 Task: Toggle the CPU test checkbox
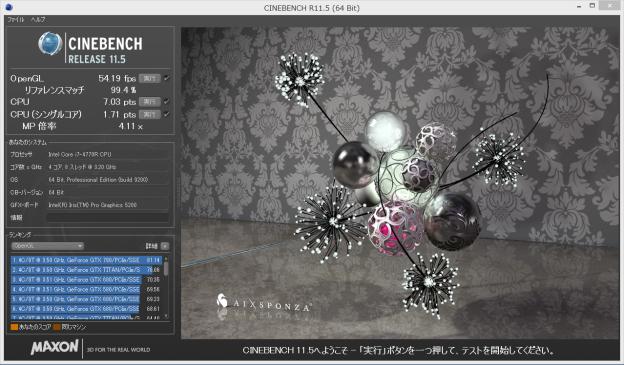point(166,102)
